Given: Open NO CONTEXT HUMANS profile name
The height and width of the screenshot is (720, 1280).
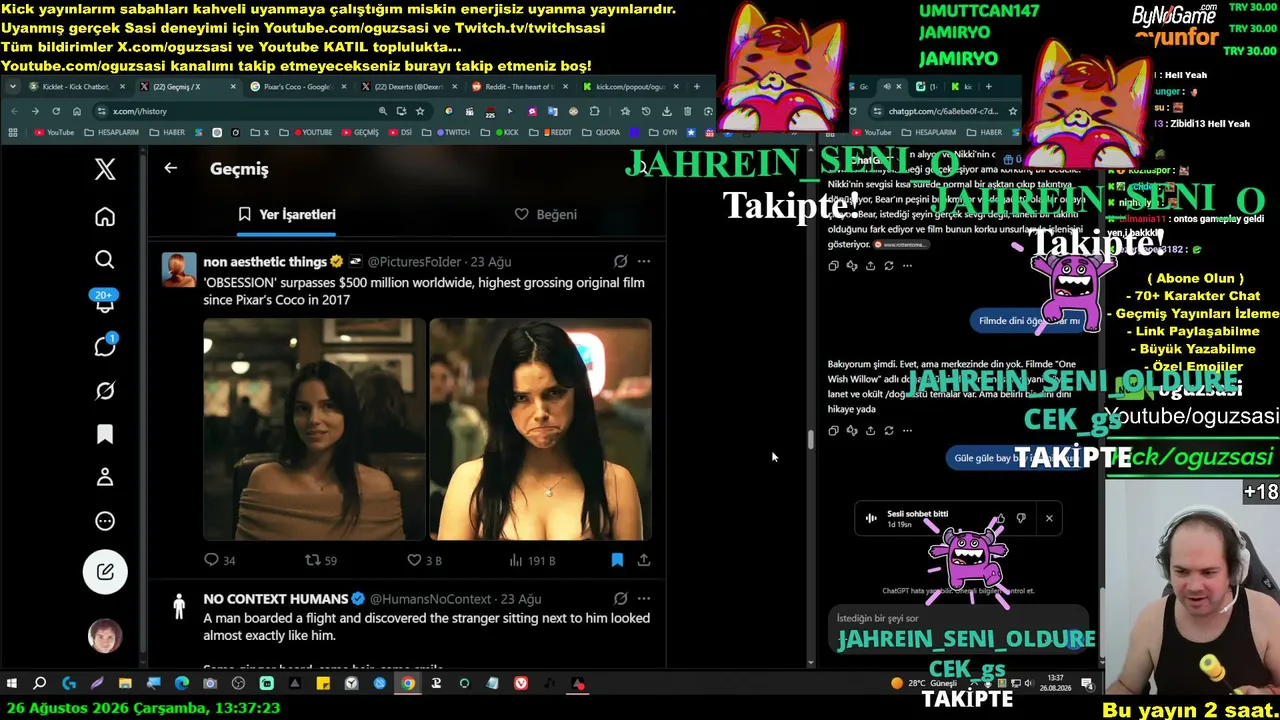Looking at the screenshot, I should coord(275,599).
